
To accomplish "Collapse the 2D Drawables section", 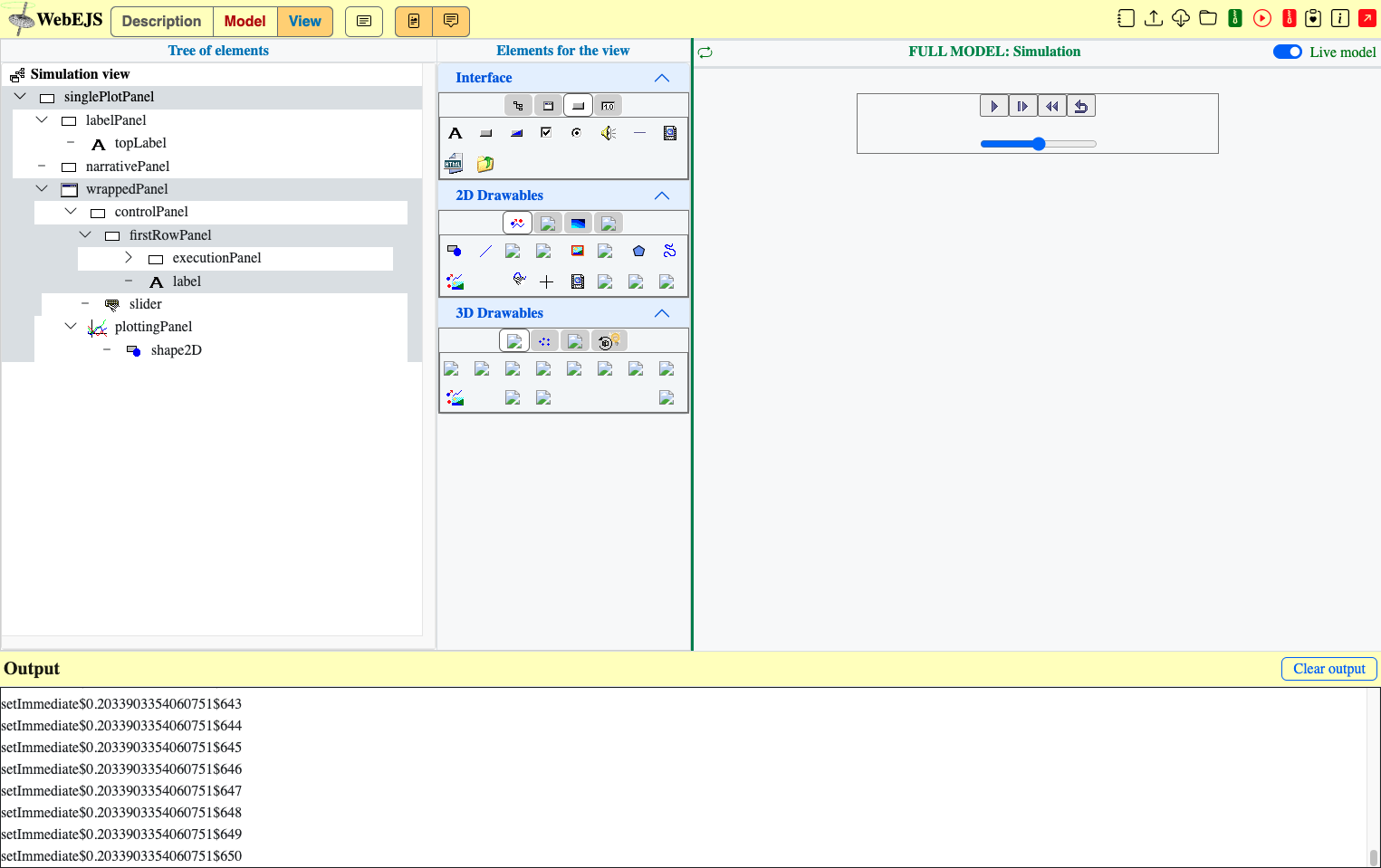I will click(662, 196).
